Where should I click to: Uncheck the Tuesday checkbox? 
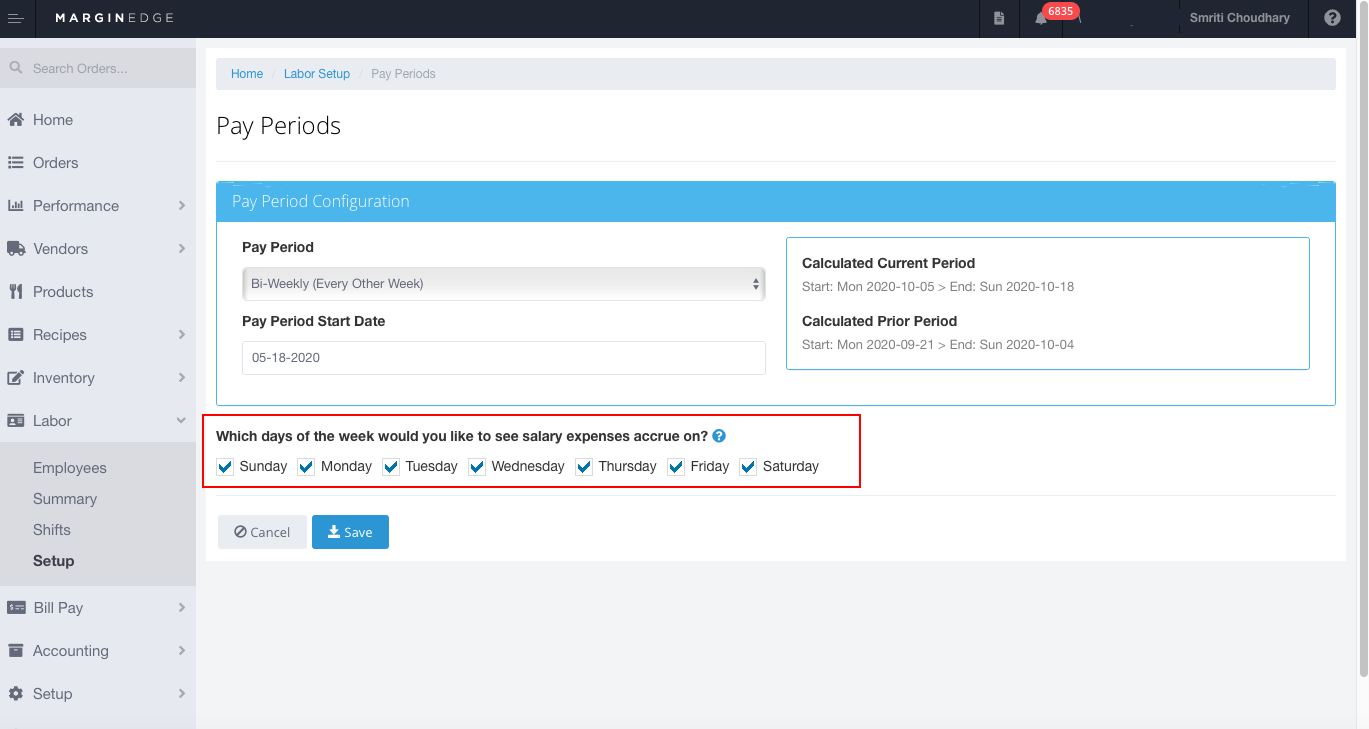(391, 467)
